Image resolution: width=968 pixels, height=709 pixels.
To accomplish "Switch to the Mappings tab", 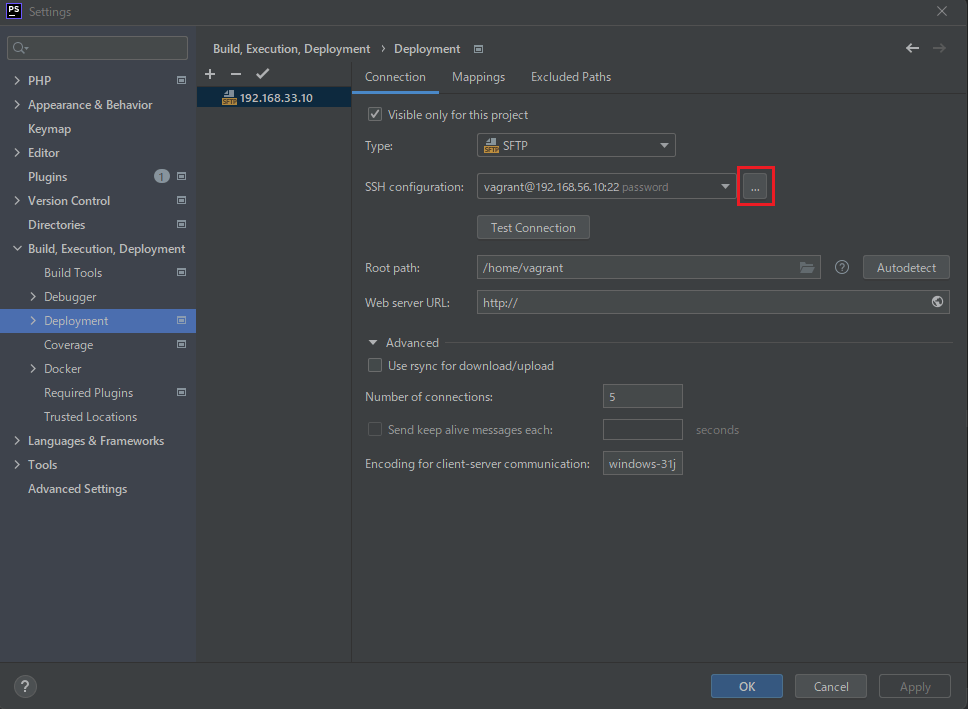I will tap(478, 77).
